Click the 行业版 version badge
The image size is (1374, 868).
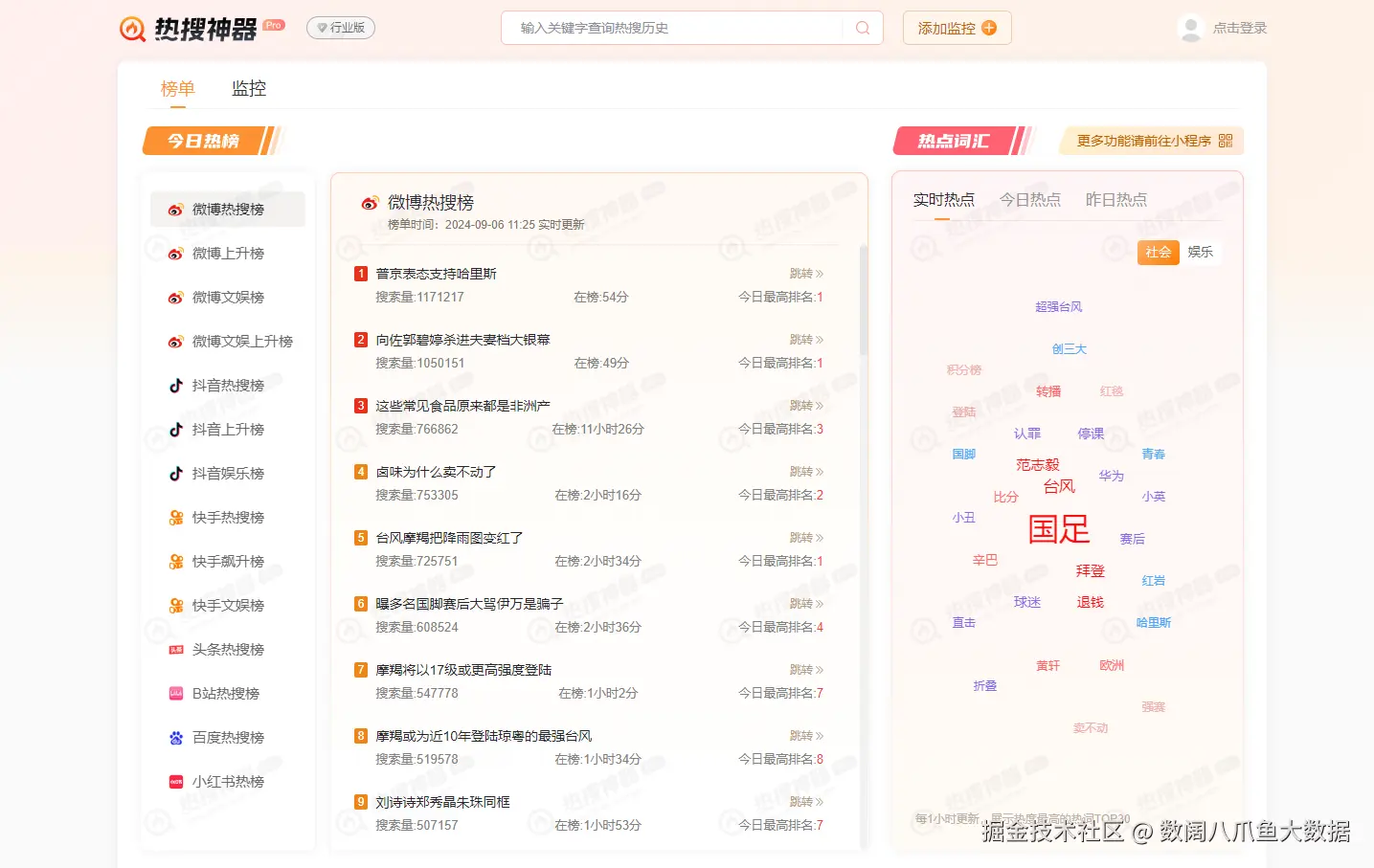point(341,28)
